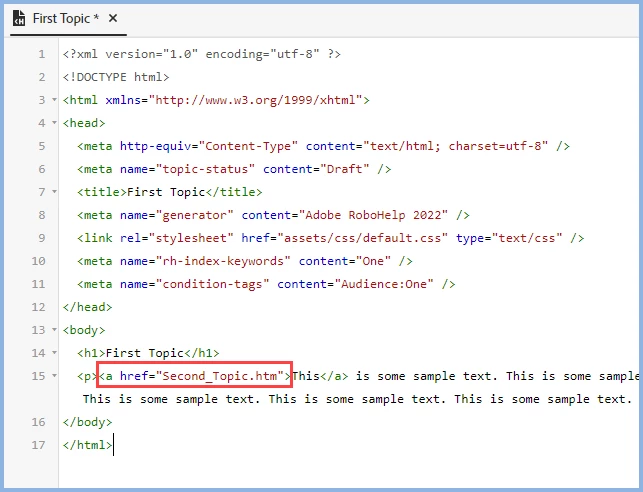Screen dimensions: 643x492
Task: Click line number 2 in the gutter
Action: coord(41,77)
